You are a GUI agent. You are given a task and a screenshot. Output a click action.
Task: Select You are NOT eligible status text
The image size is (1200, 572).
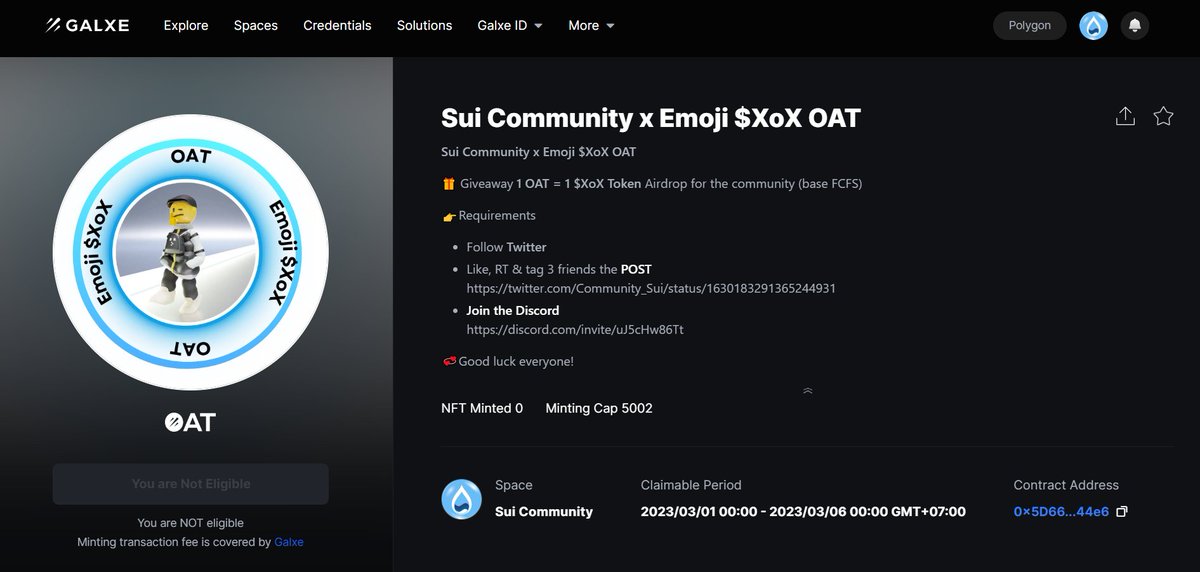tap(190, 523)
